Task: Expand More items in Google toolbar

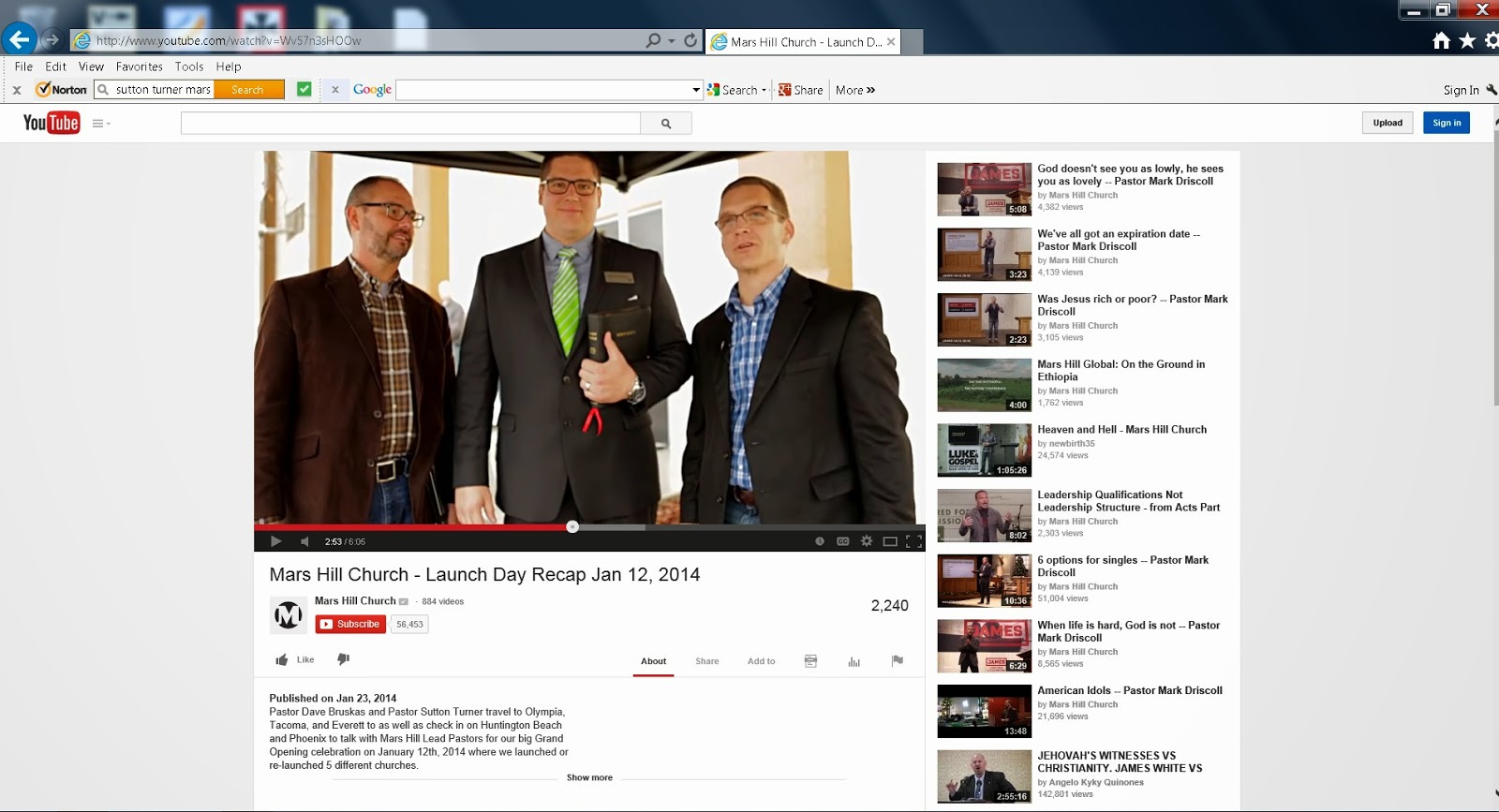Action: point(855,90)
